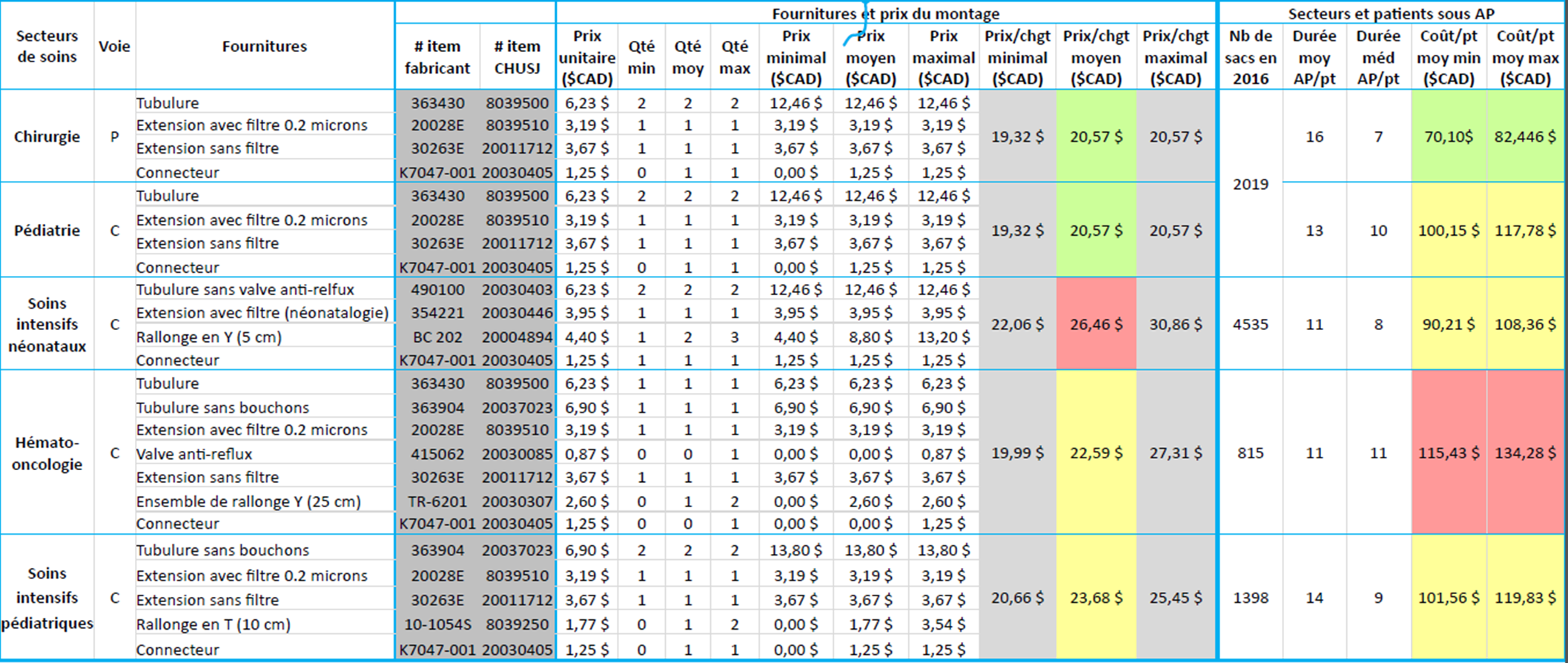The height and width of the screenshot is (663, 1568).
Task: Select the 'Secteurs et patients sous AP' header
Action: [1391, 13]
